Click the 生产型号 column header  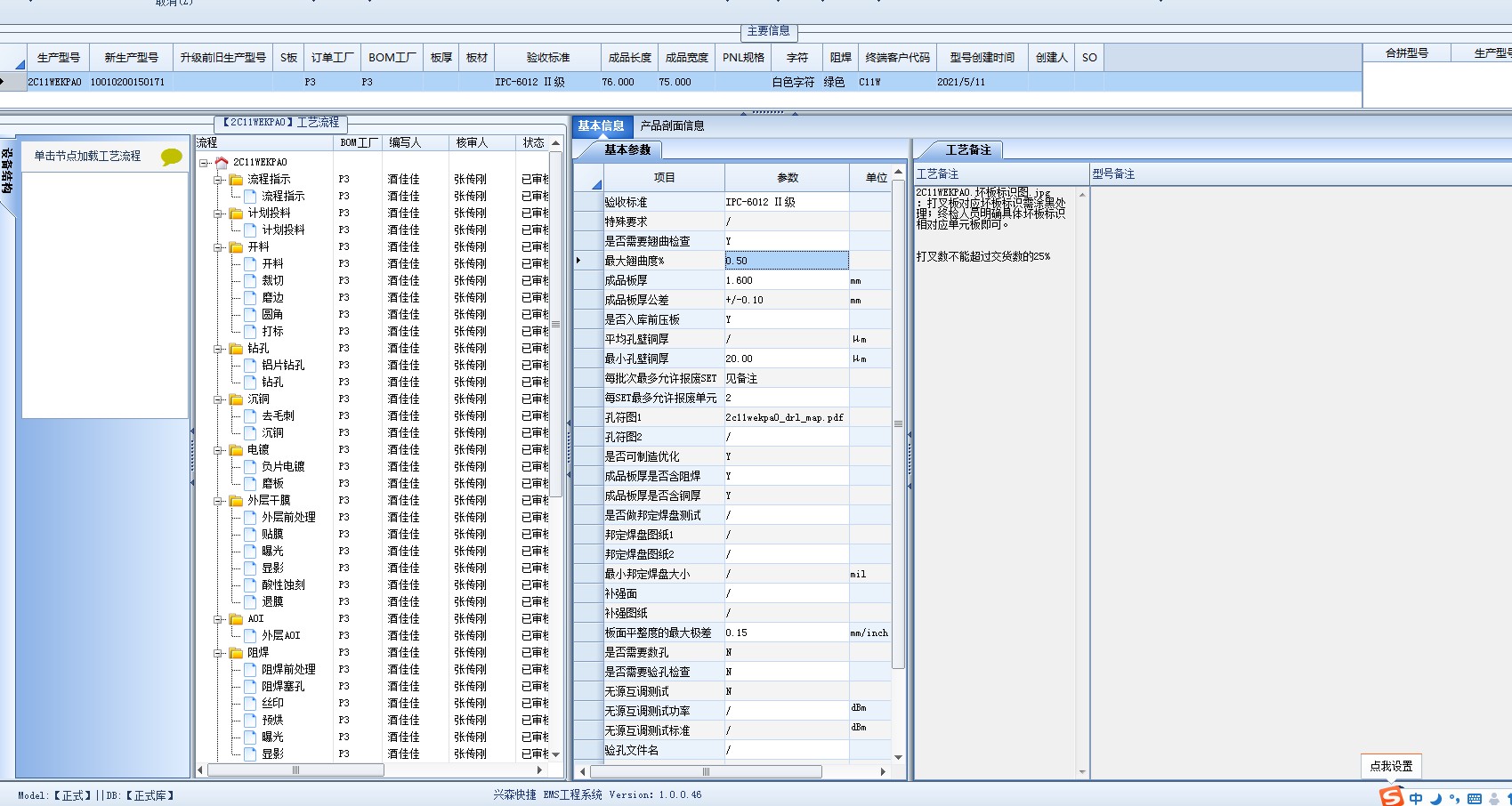tap(59, 58)
